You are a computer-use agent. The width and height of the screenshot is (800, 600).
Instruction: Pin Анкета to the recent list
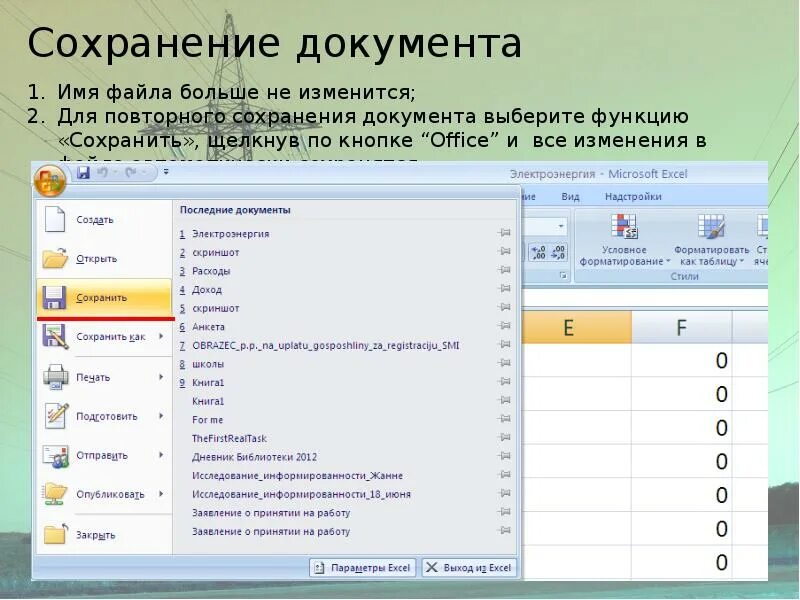tap(504, 325)
